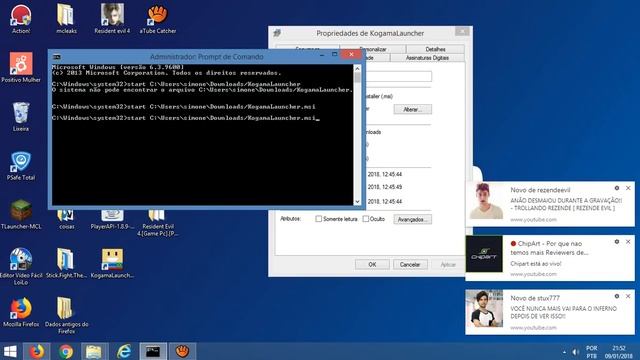Select the coisas folder on desktop
This screenshot has height=360, width=640.
(66, 220)
